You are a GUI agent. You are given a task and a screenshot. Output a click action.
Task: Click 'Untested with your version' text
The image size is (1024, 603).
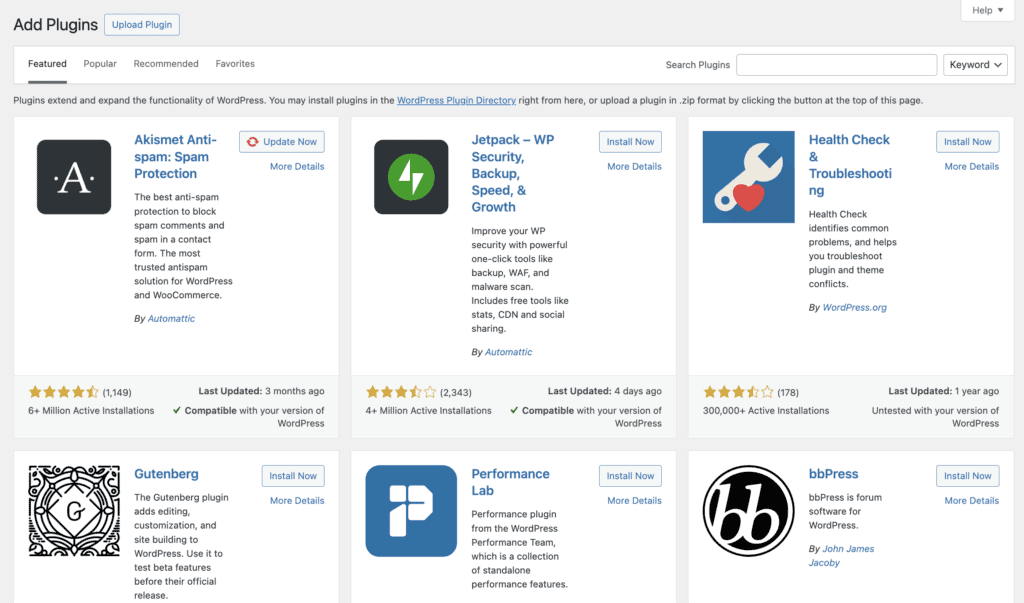coord(935,417)
